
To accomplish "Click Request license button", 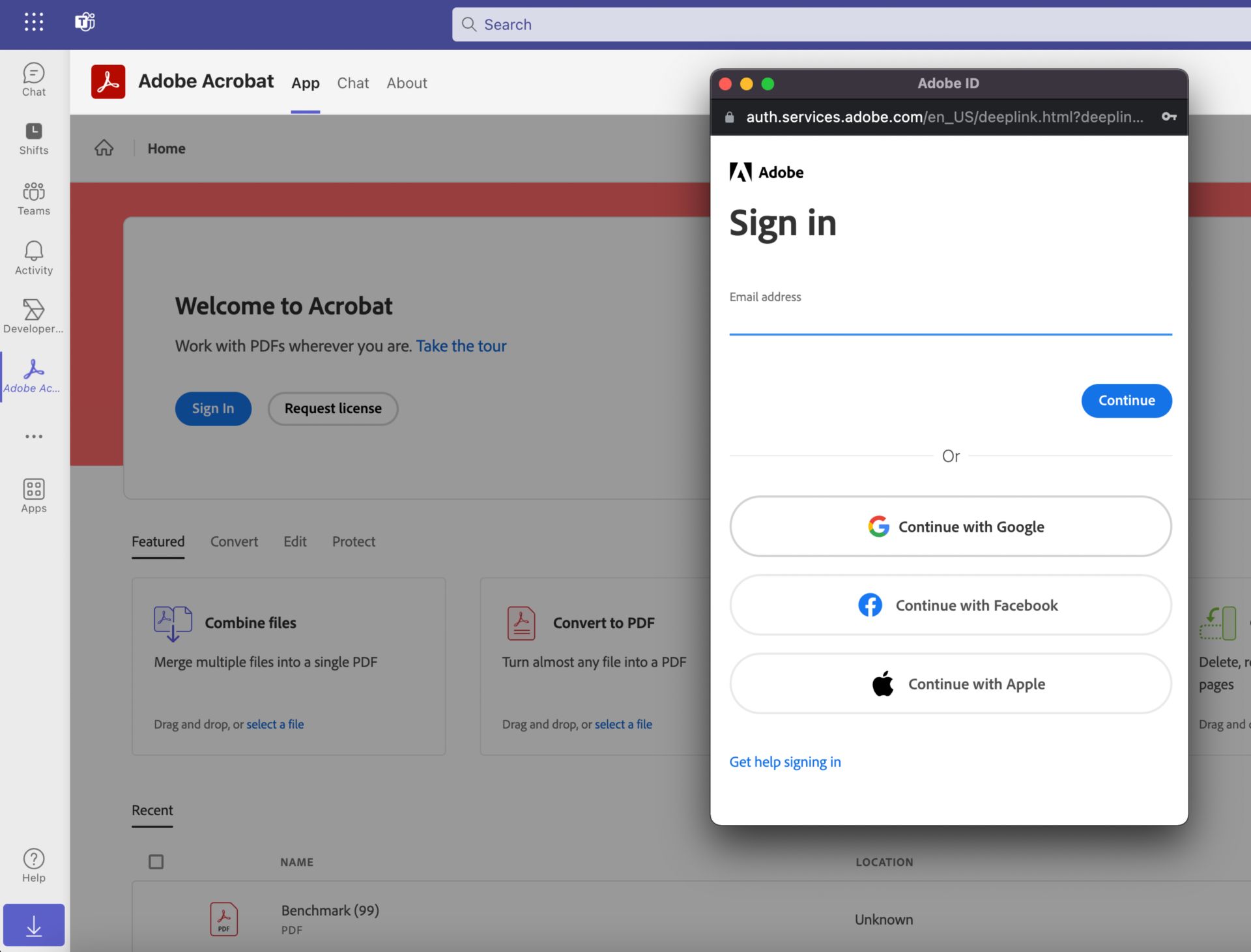I will coord(333,408).
